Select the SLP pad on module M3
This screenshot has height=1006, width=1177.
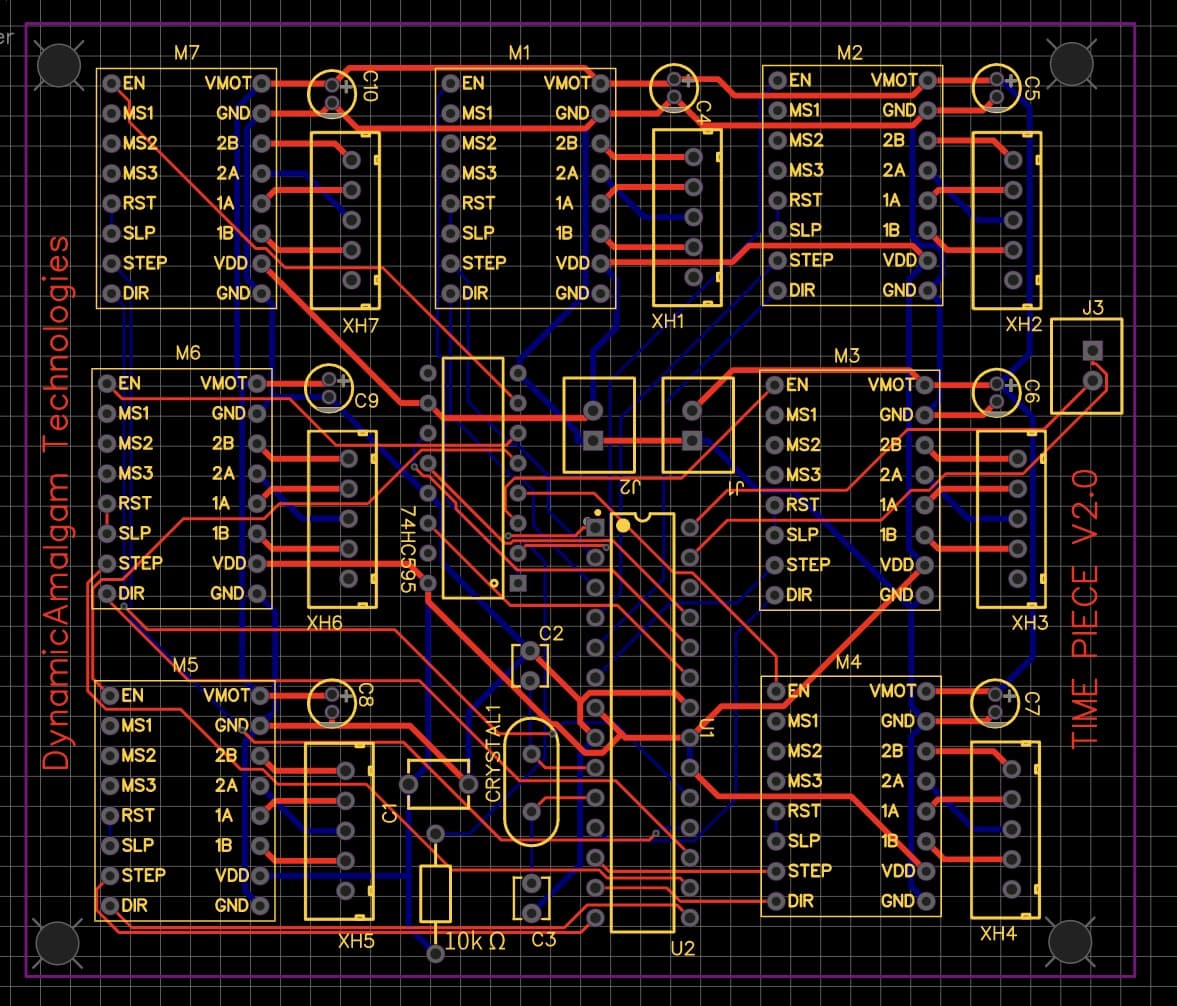775,535
